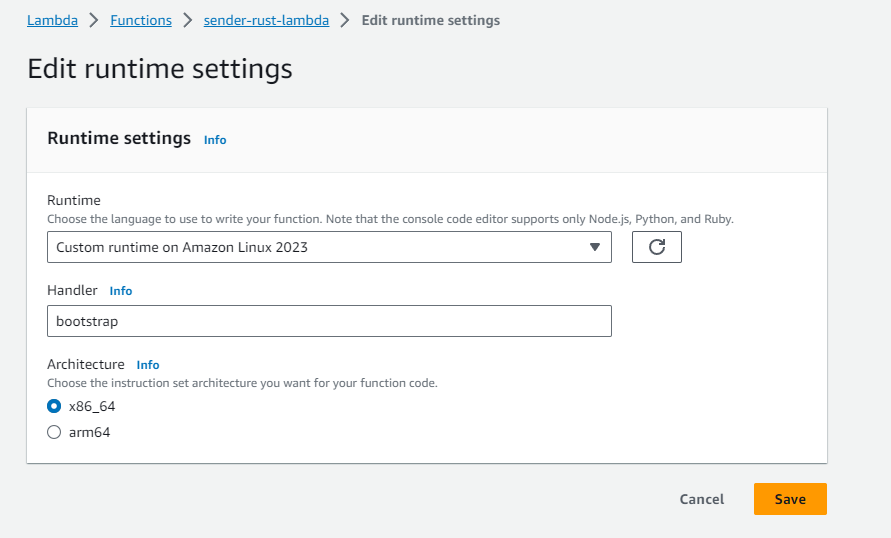Cancel editing runtime settings
Screen dimensions: 891x538
click(x=702, y=499)
